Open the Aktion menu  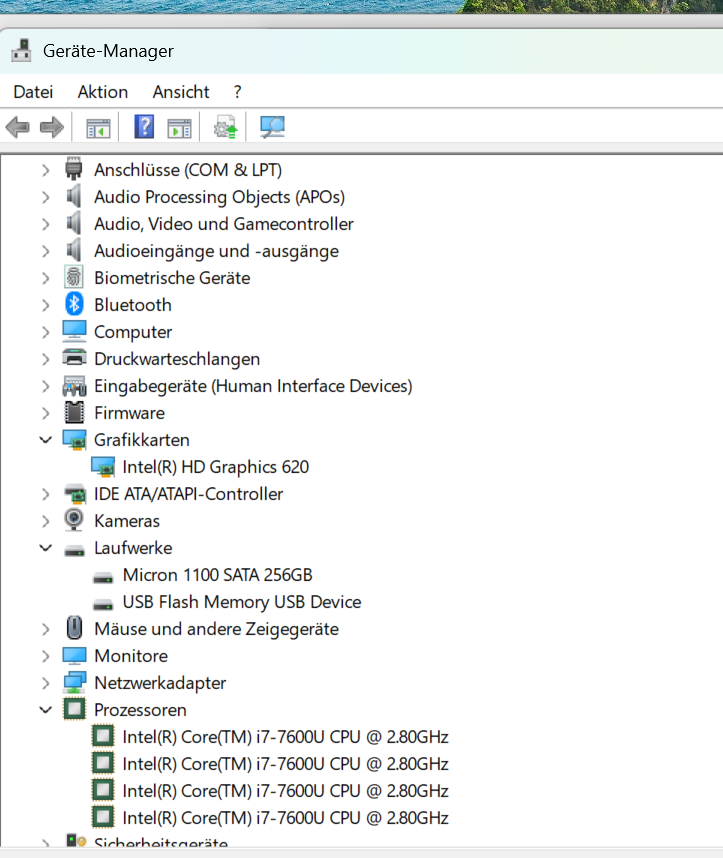[x=103, y=91]
